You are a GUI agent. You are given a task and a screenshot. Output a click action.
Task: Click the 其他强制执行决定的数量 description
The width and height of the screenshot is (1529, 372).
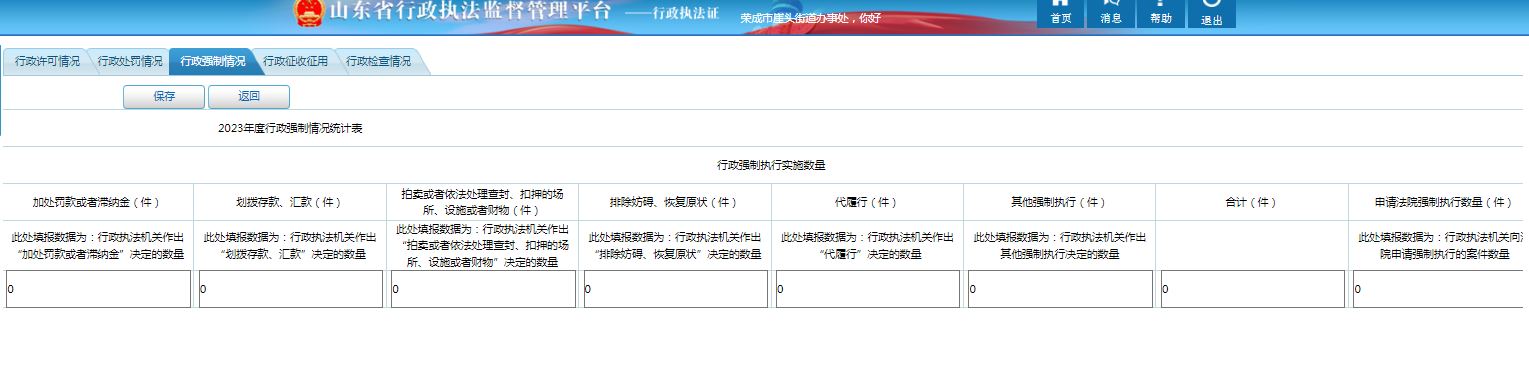coord(1060,246)
